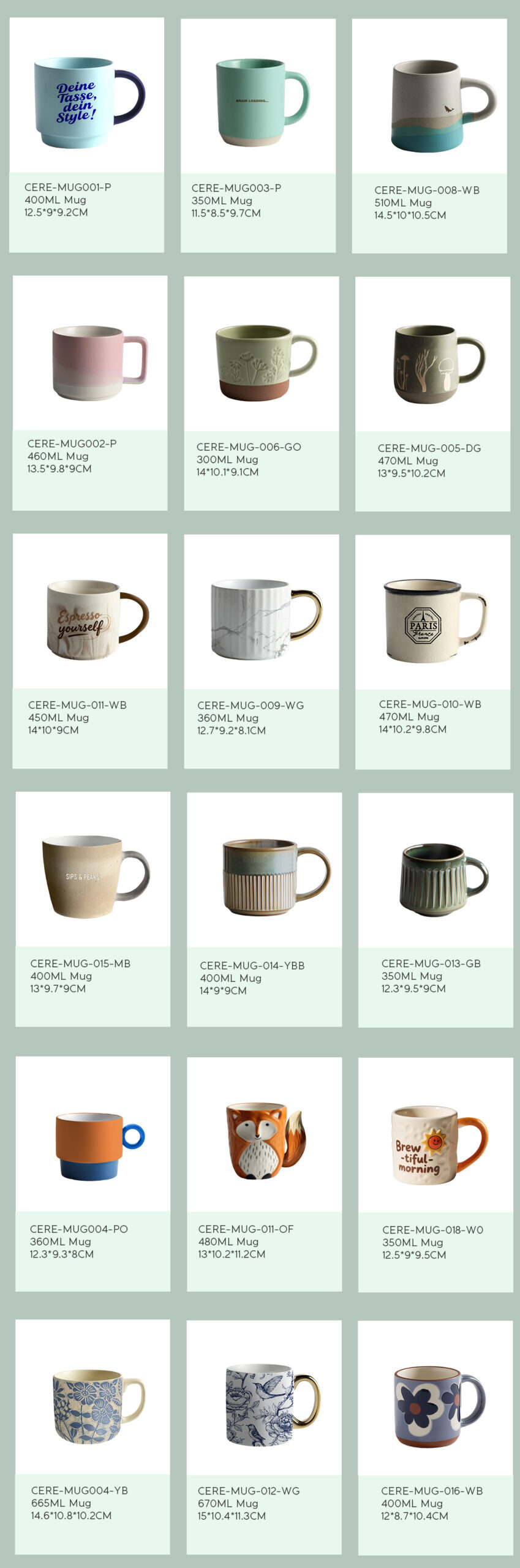Image resolution: width=520 pixels, height=1568 pixels.
Task: Open the orange and blue stacking mug
Action: (100, 1147)
